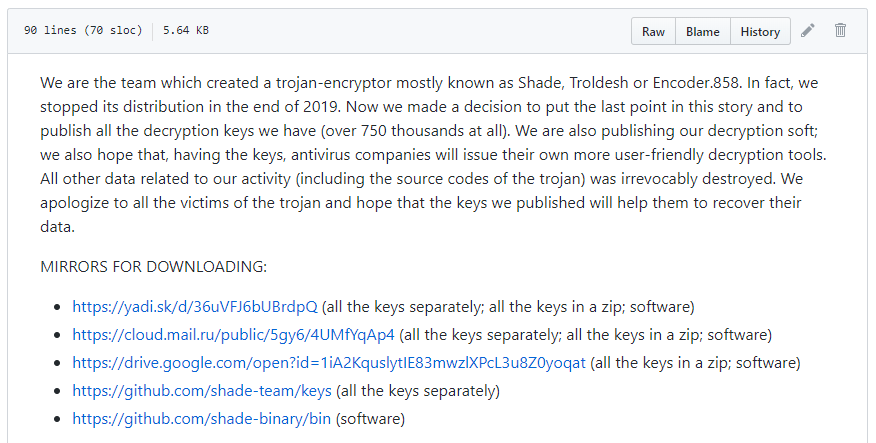This screenshot has width=876, height=443.
Task: Open the shade-team/keys GitHub link
Action: coord(201,390)
